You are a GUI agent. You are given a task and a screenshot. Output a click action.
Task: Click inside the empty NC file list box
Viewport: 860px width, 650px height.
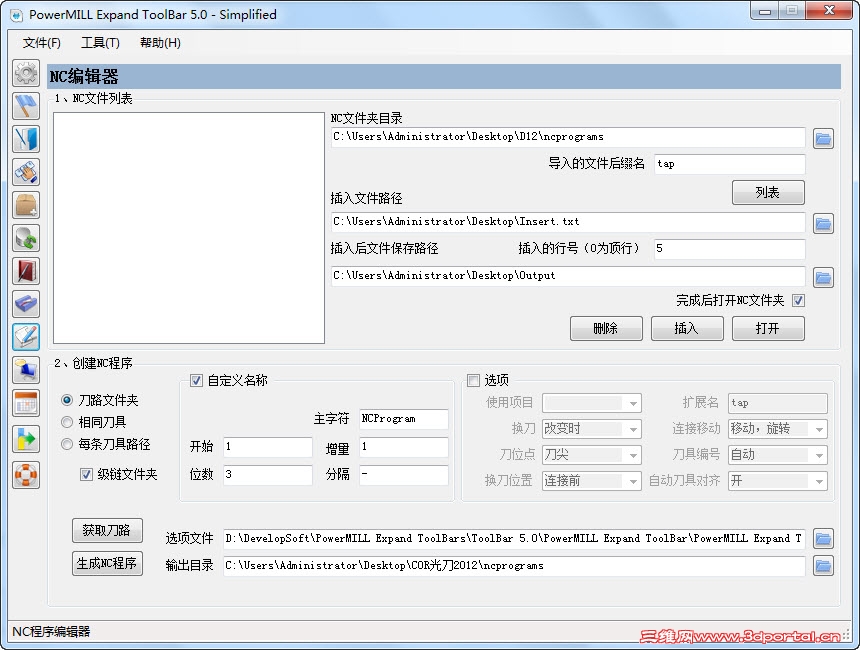coord(189,228)
